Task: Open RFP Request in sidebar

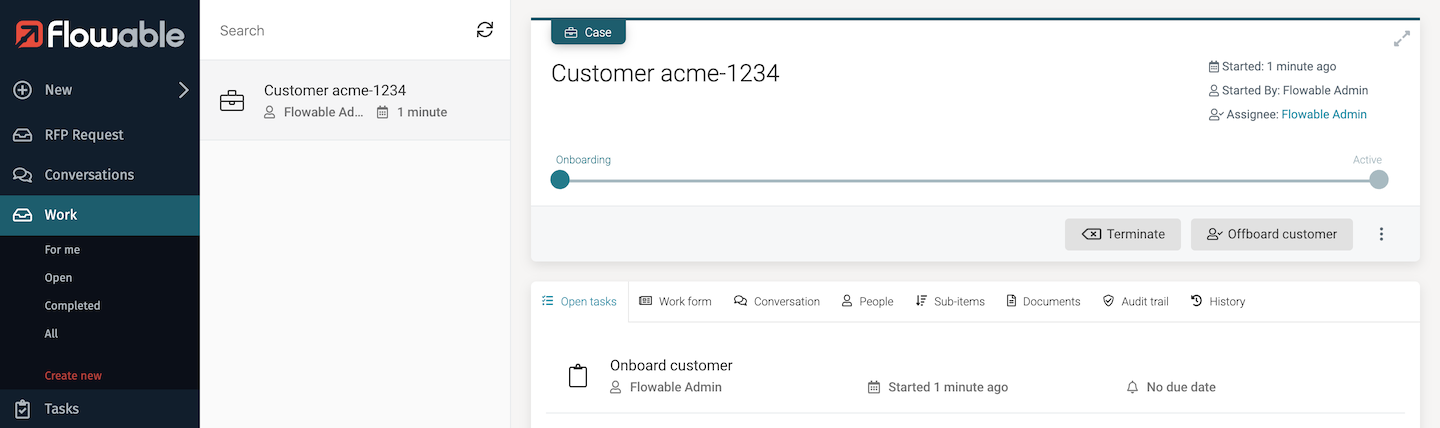Action: click(84, 135)
